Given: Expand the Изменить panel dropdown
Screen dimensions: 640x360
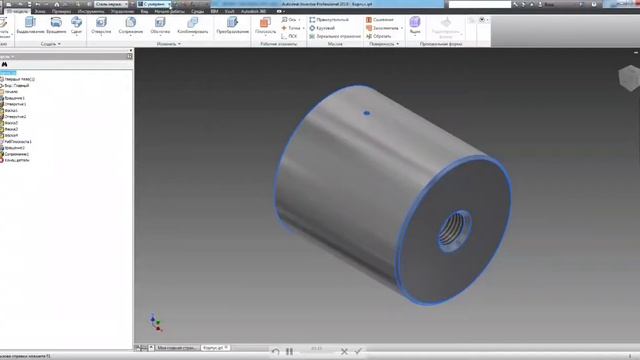Looking at the screenshot, I should (x=169, y=44).
